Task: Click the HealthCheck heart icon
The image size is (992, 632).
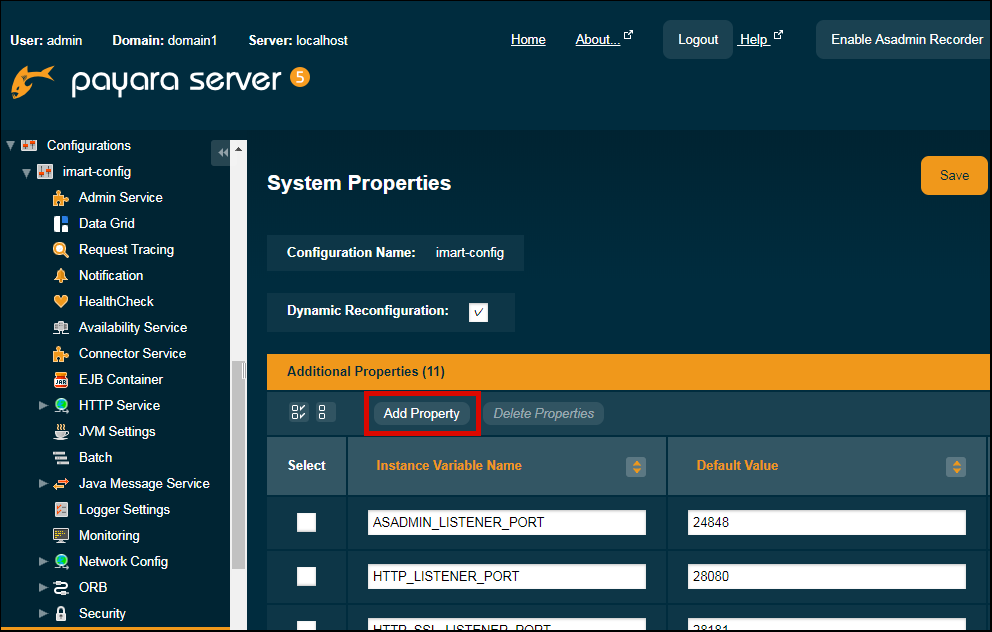Action: (61, 302)
